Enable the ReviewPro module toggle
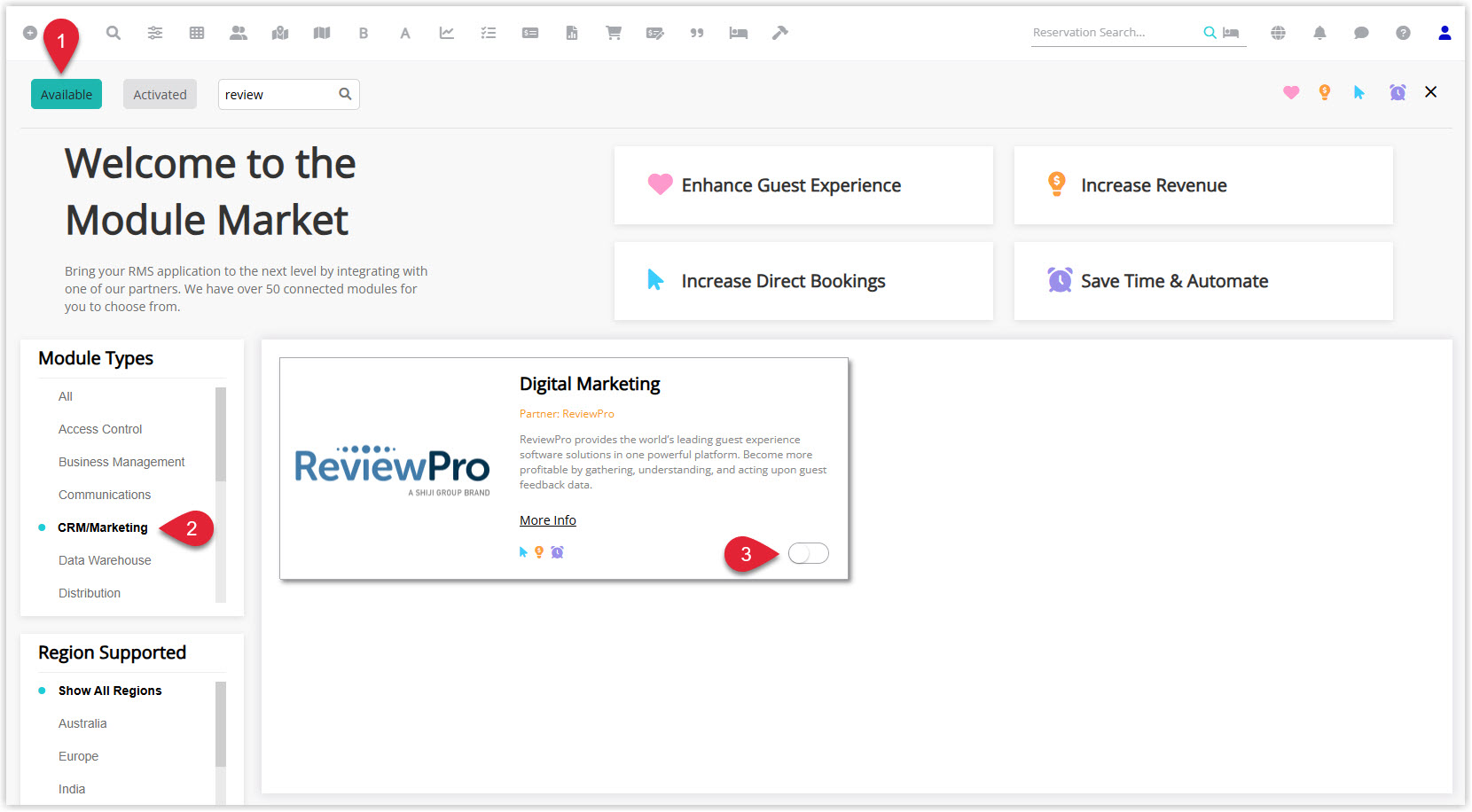 (x=809, y=553)
